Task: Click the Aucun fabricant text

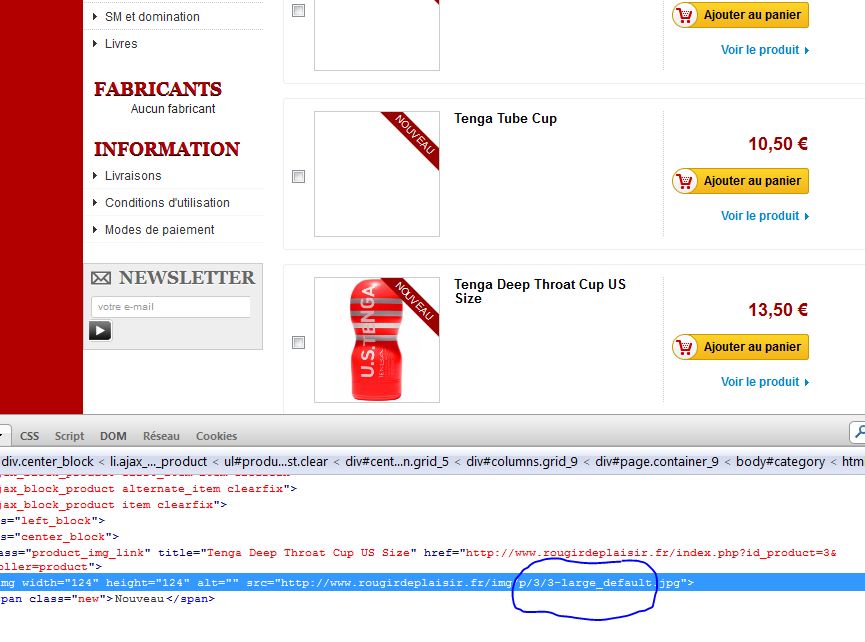Action: pyautogui.click(x=173, y=109)
